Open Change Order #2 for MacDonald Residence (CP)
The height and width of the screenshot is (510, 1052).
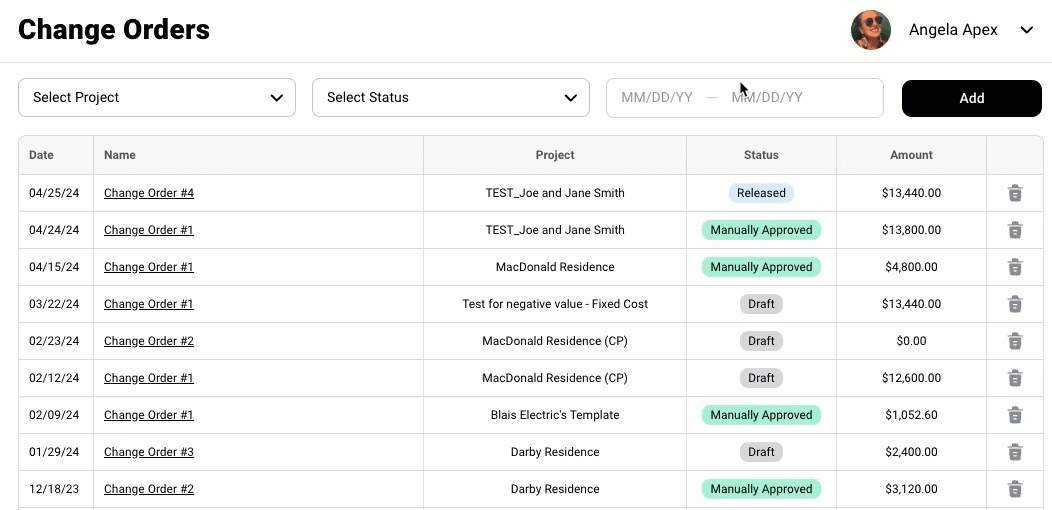click(149, 341)
